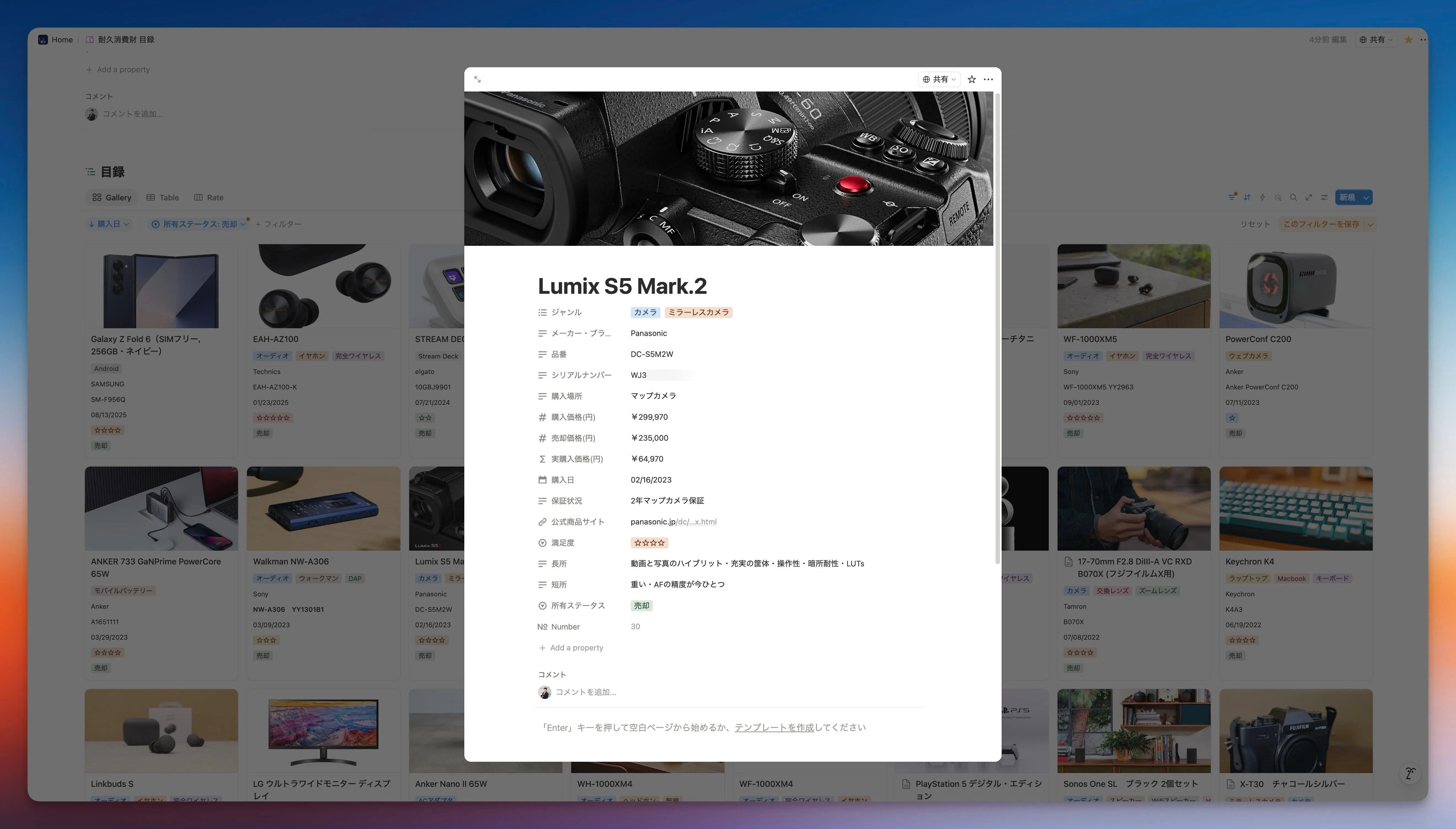Open view settings via the sliders icon
This screenshot has width=1456, height=829.
(x=1324, y=197)
